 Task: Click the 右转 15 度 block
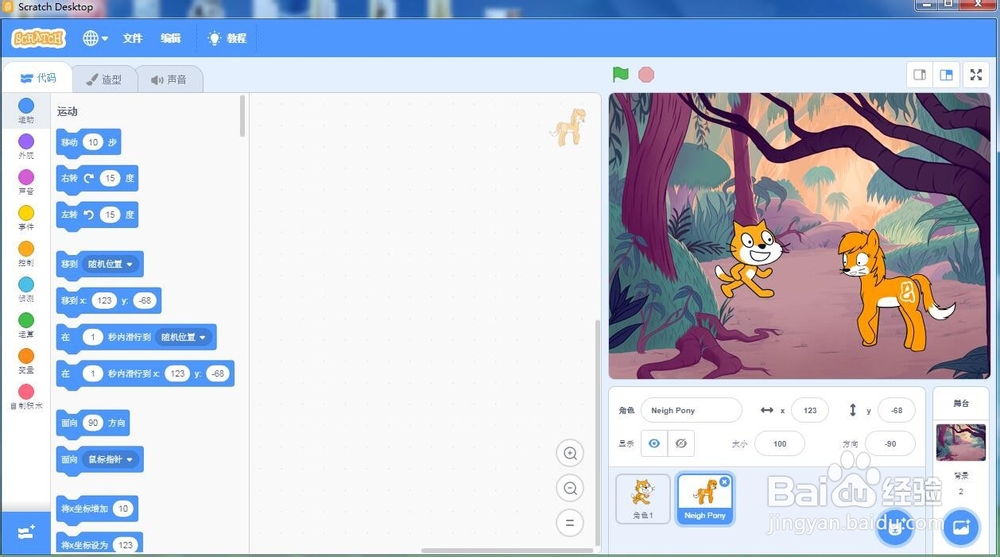(x=97, y=179)
